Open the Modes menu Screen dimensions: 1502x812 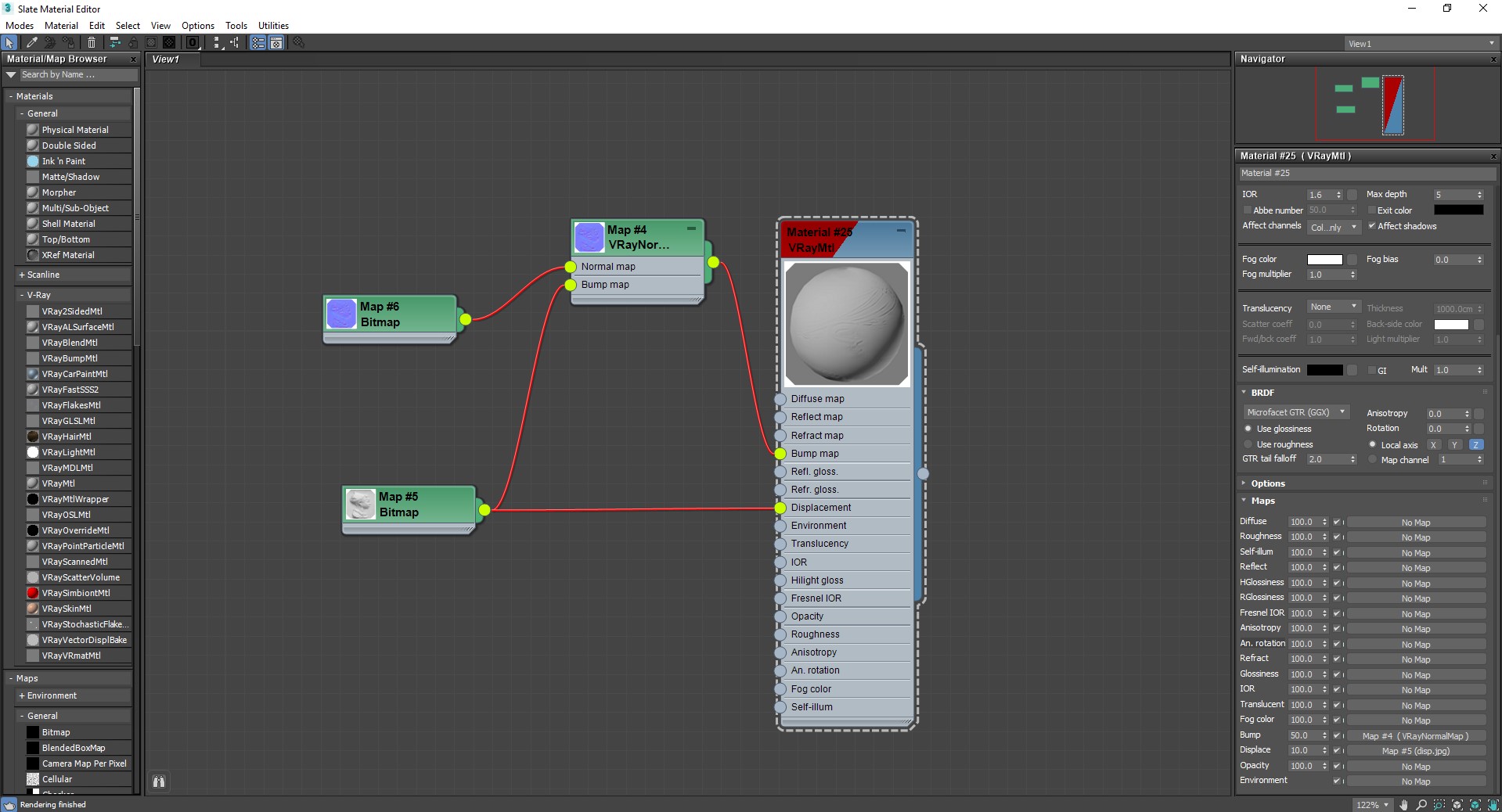pyautogui.click(x=20, y=26)
